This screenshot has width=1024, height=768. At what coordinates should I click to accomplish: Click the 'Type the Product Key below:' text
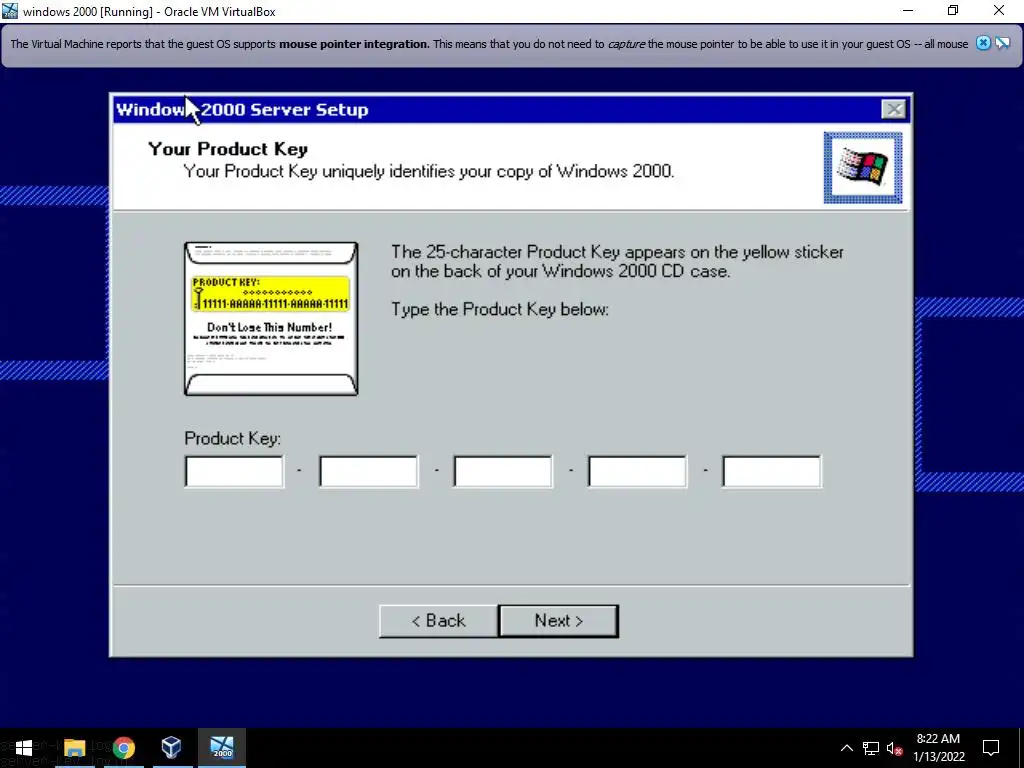(500, 309)
